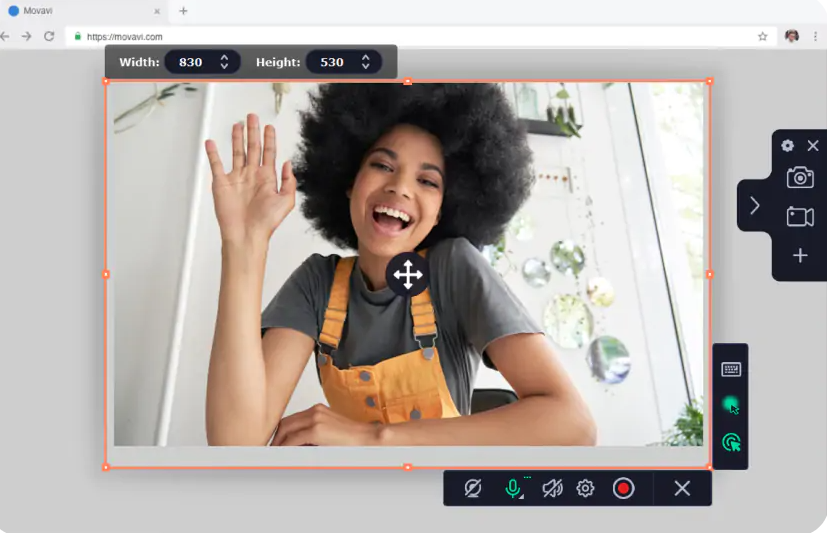Go back in browser history
The height and width of the screenshot is (533, 827).
[5, 36]
